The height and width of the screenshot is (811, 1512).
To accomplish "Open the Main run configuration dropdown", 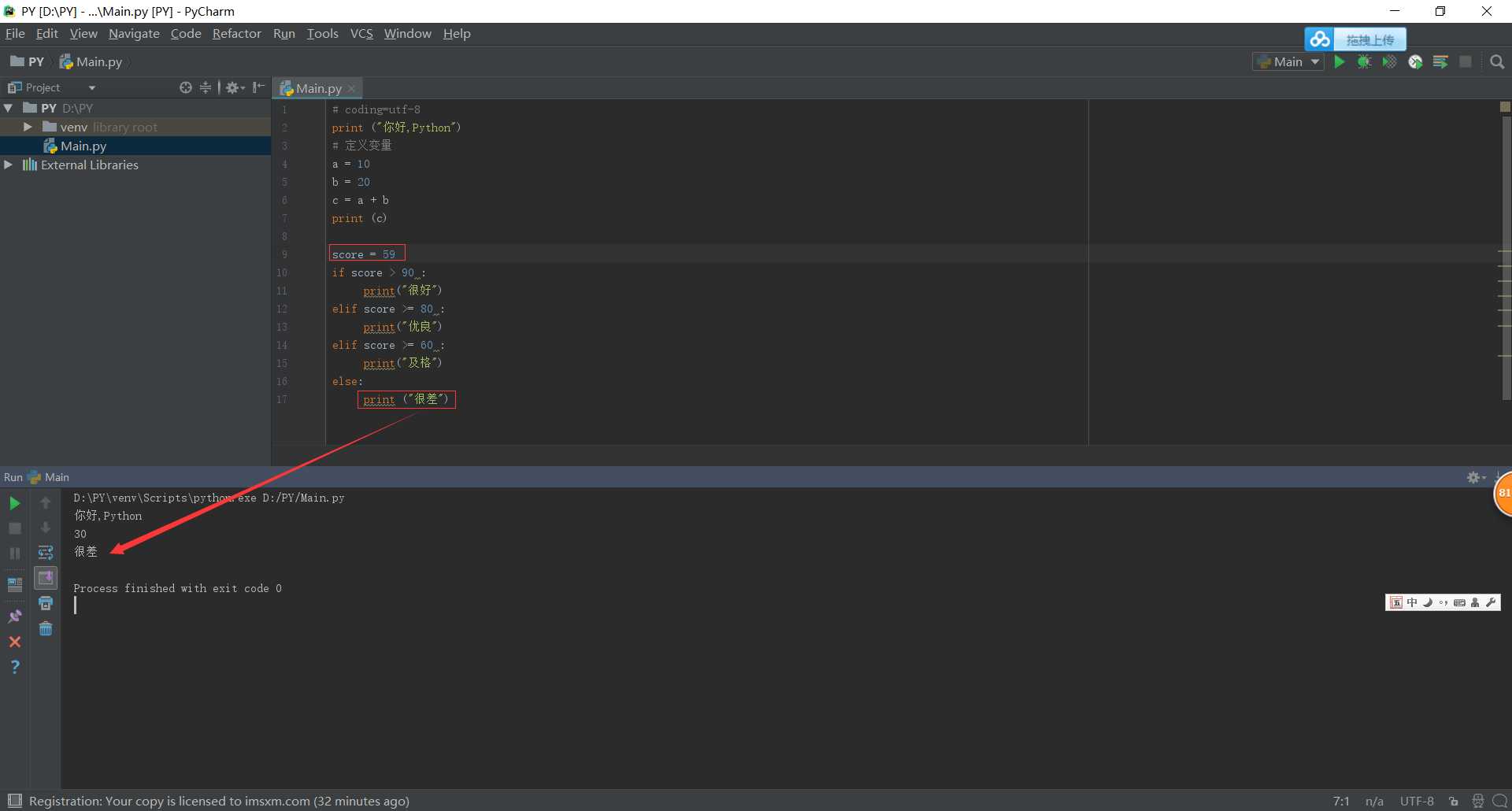I will pos(1288,61).
